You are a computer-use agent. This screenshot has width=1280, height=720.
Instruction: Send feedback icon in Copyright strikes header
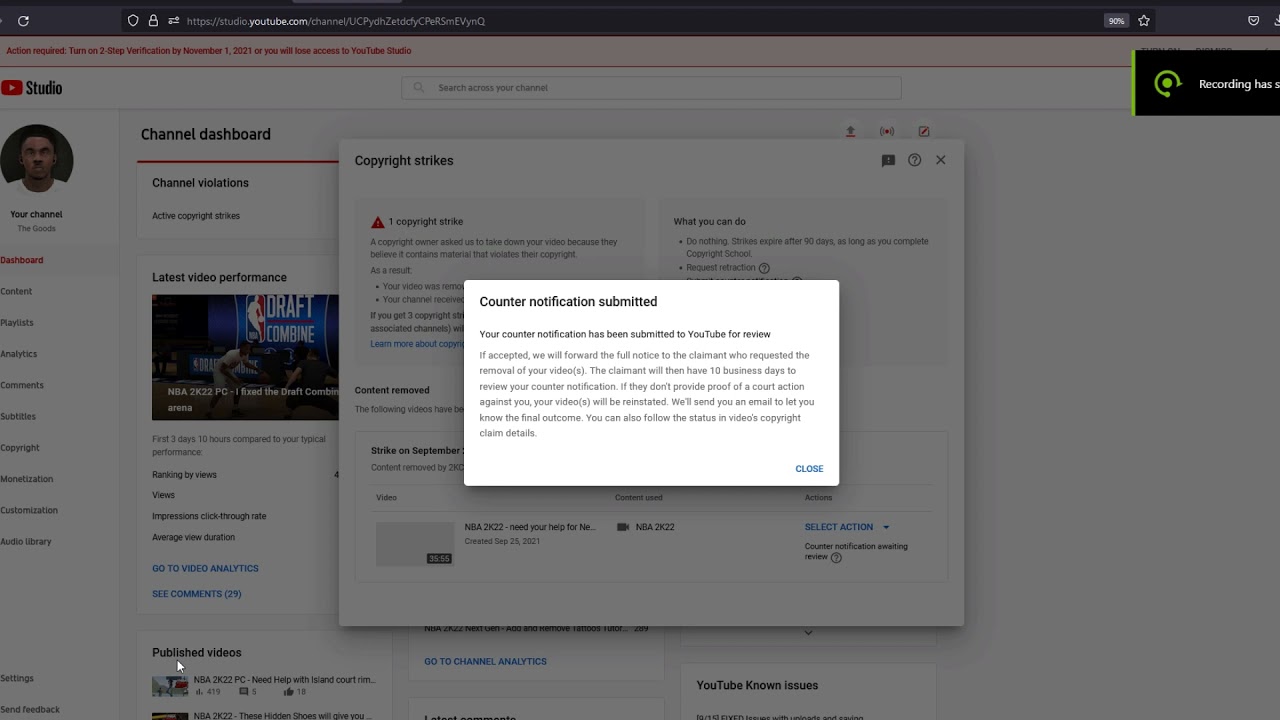pos(888,160)
